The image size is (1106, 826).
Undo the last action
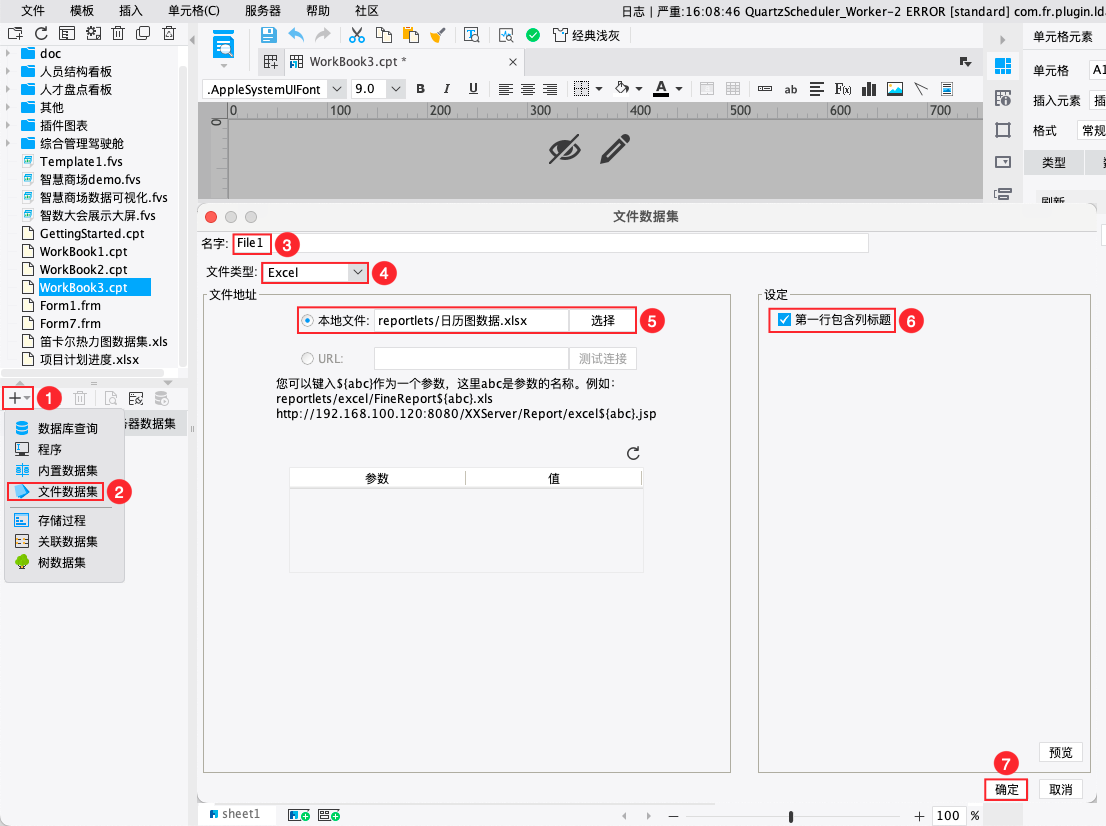296,35
